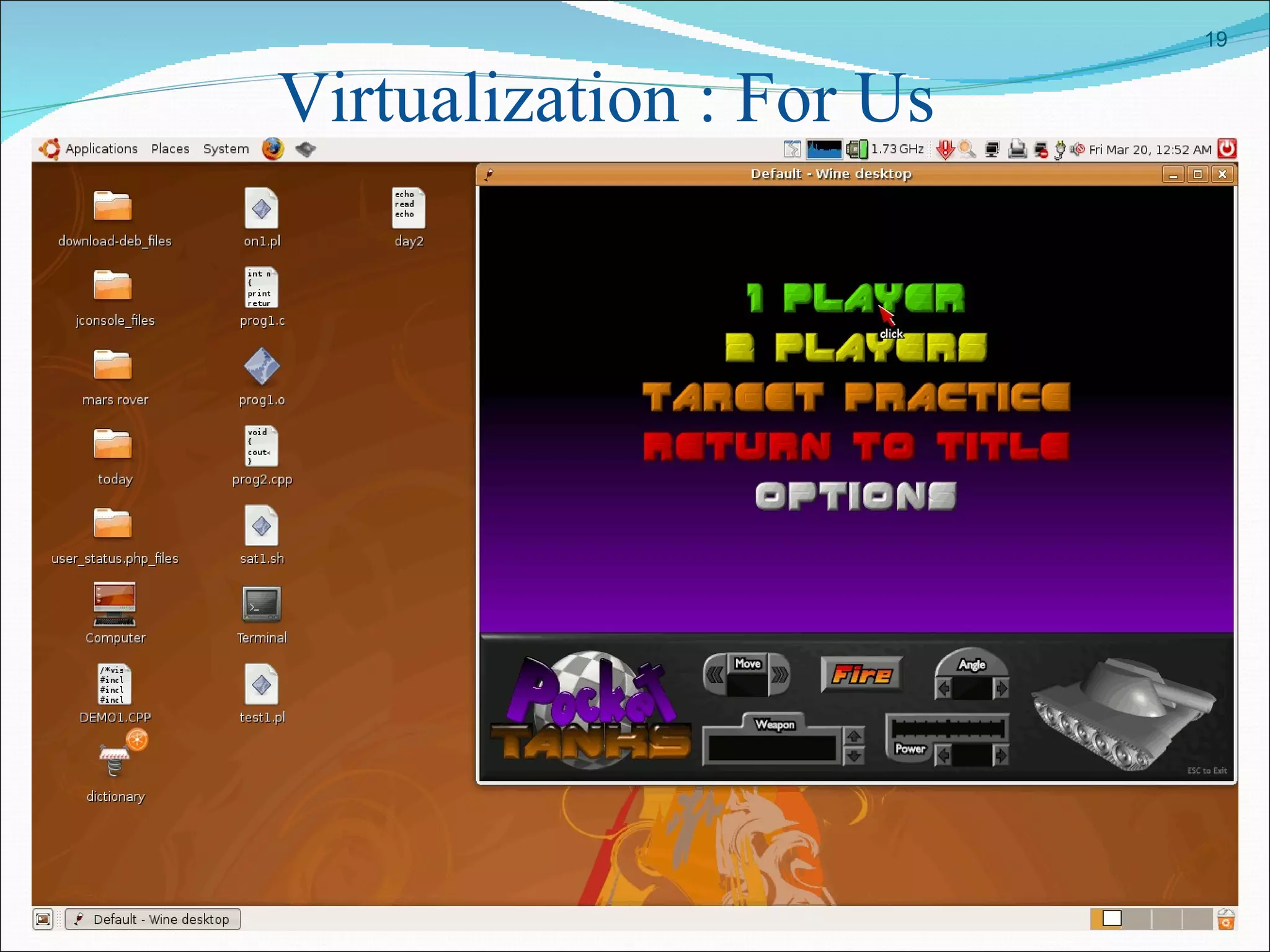Image resolution: width=1270 pixels, height=952 pixels.
Task: Click the Power gauge bar
Action: (x=948, y=728)
